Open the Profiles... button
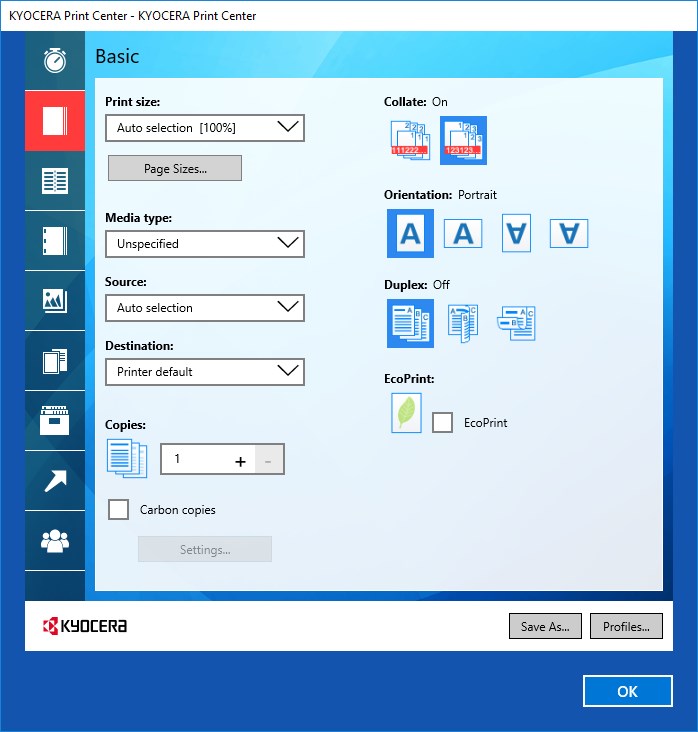698x732 pixels. tap(626, 626)
